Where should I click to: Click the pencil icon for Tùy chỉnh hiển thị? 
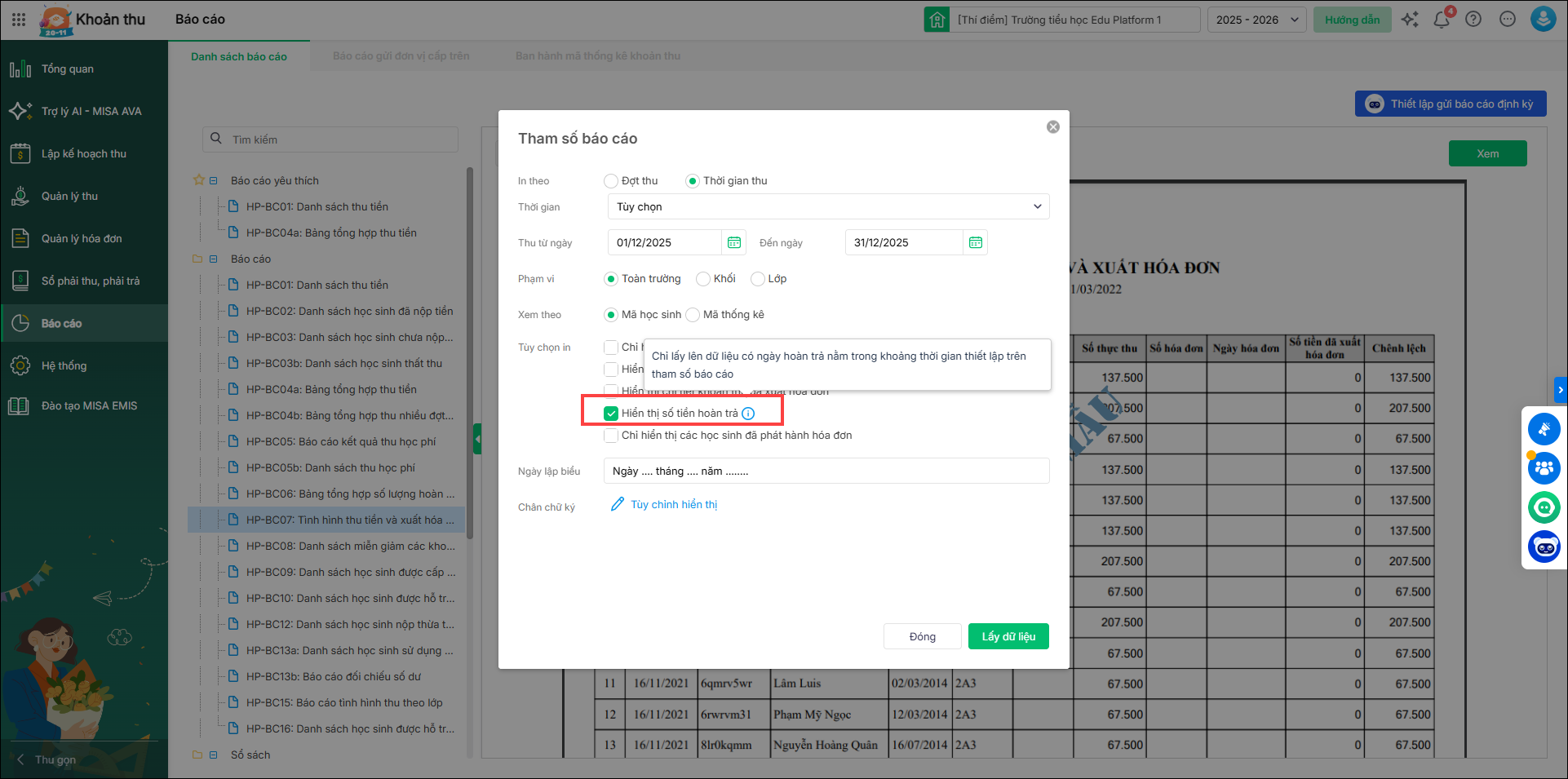[x=618, y=505]
